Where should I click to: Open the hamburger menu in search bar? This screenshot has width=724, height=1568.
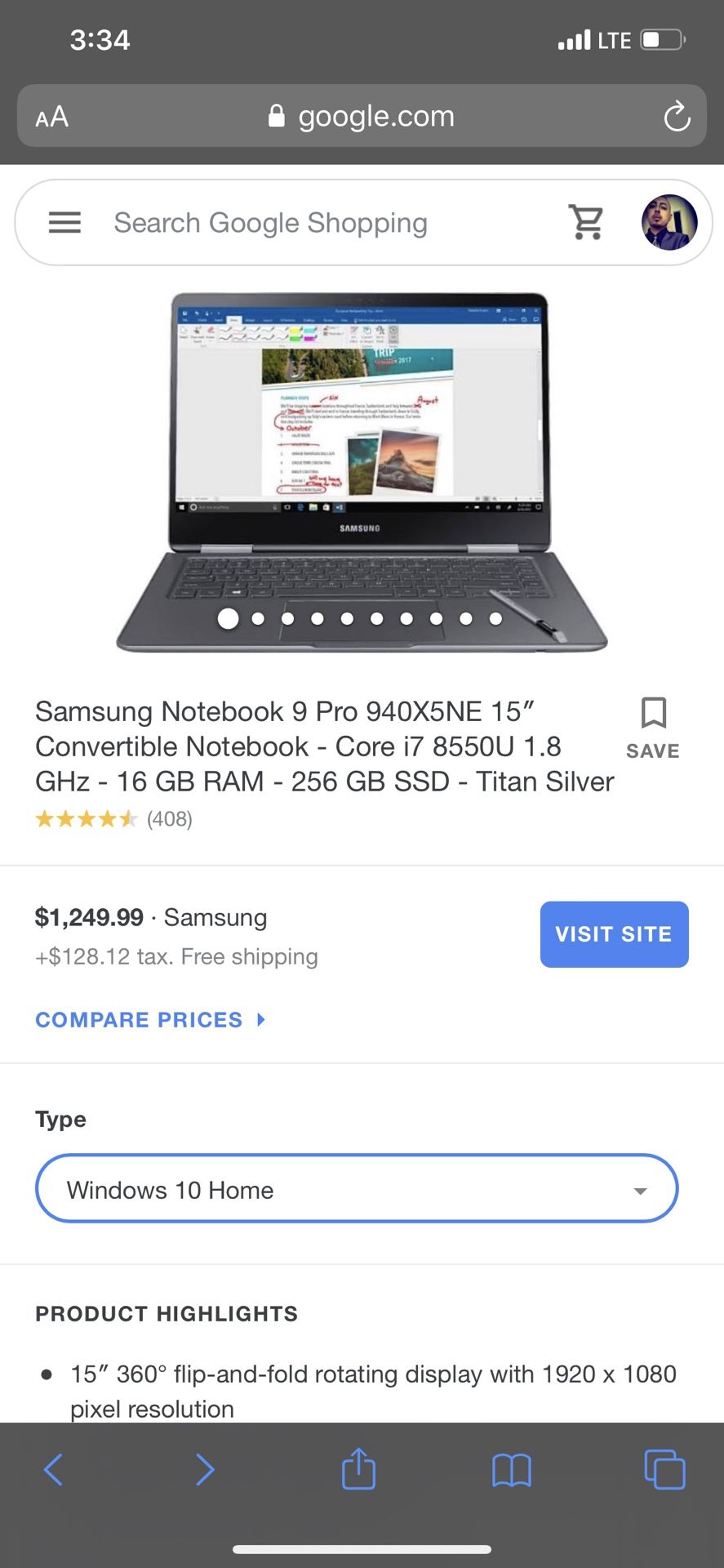click(x=64, y=222)
